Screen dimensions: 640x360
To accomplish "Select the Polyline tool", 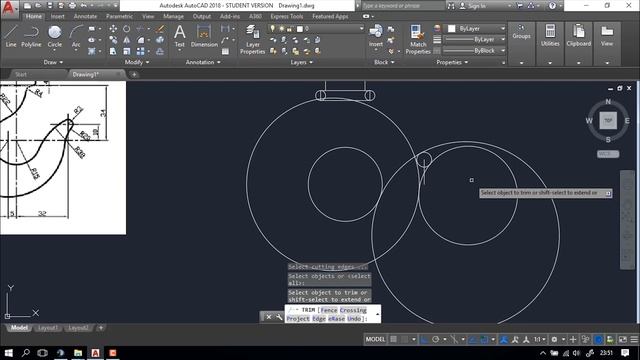I will pos(31,36).
